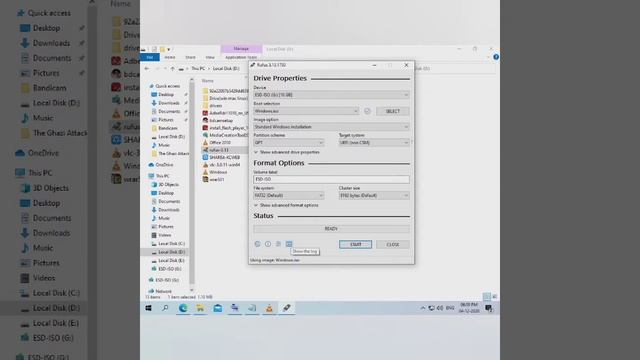Switch Explorer to details view icon
Viewport: 640px width, 360px height.
click(487, 296)
